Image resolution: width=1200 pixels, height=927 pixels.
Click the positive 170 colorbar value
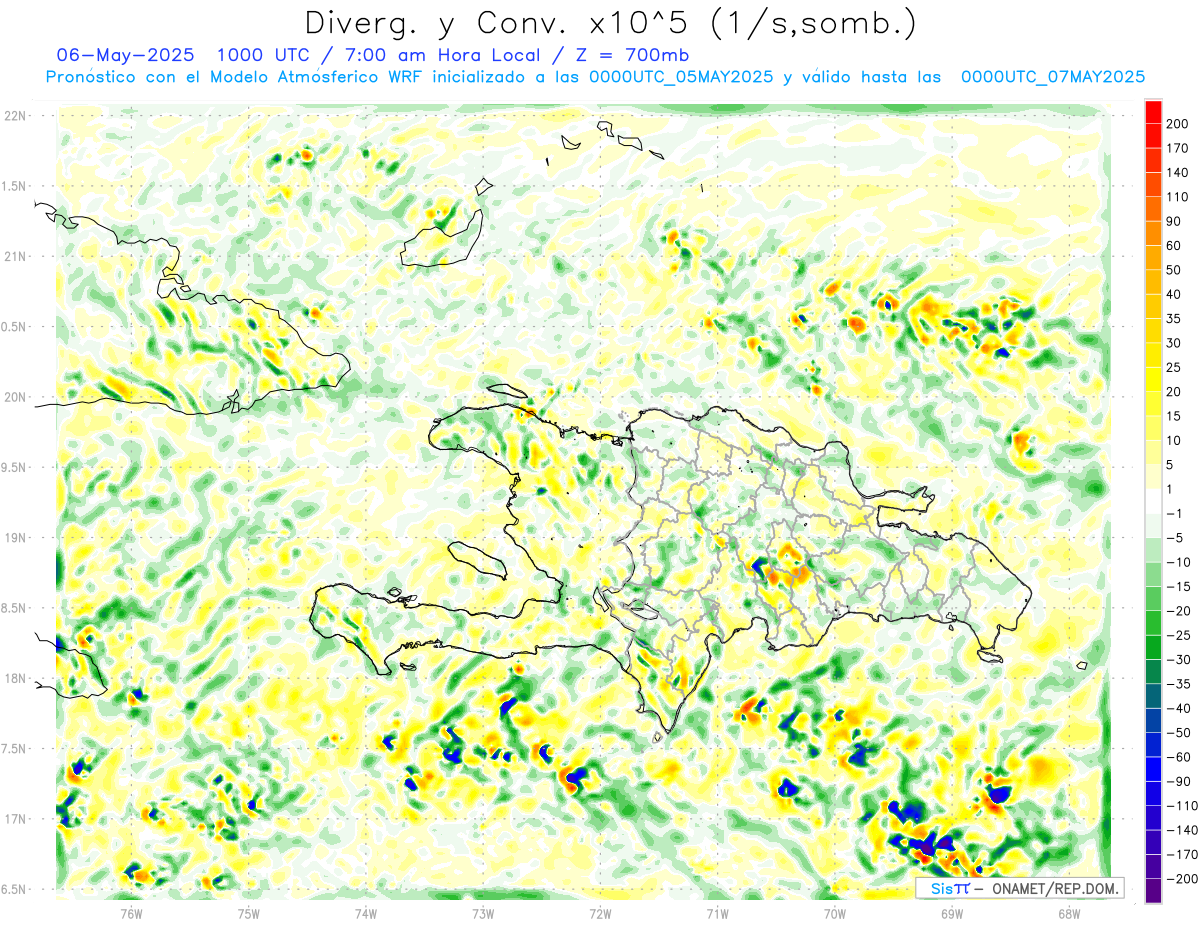1179,148
